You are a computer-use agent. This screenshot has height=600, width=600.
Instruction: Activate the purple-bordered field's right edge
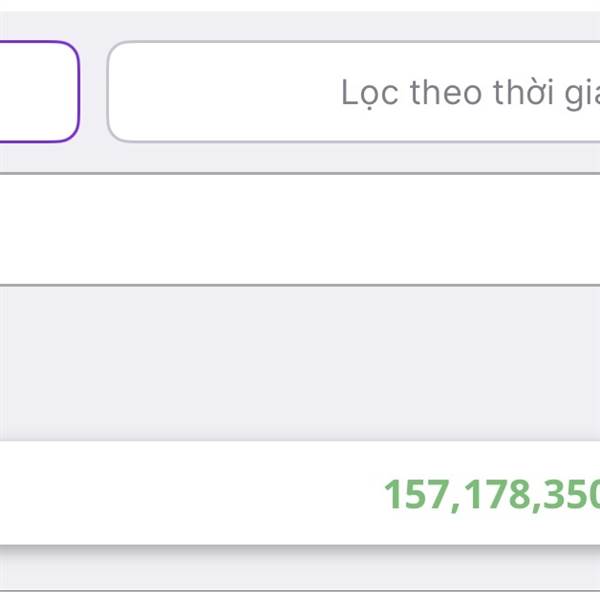pos(78,92)
